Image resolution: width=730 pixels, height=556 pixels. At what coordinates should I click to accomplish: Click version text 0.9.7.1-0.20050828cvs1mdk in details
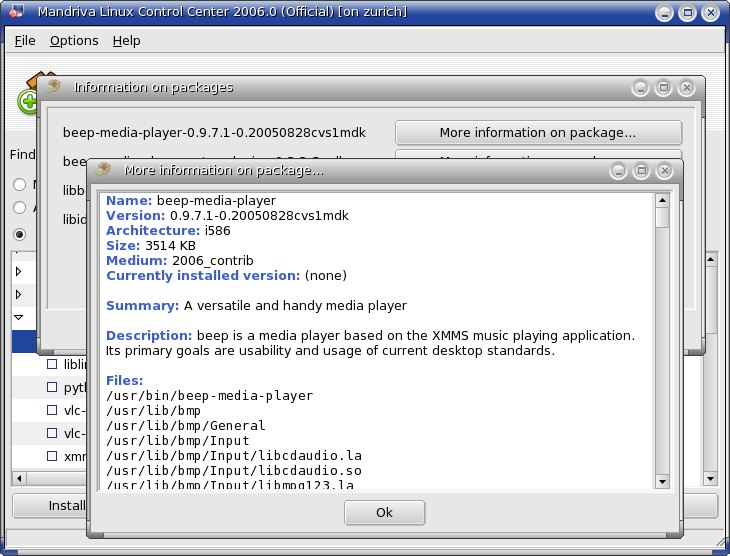point(259,216)
